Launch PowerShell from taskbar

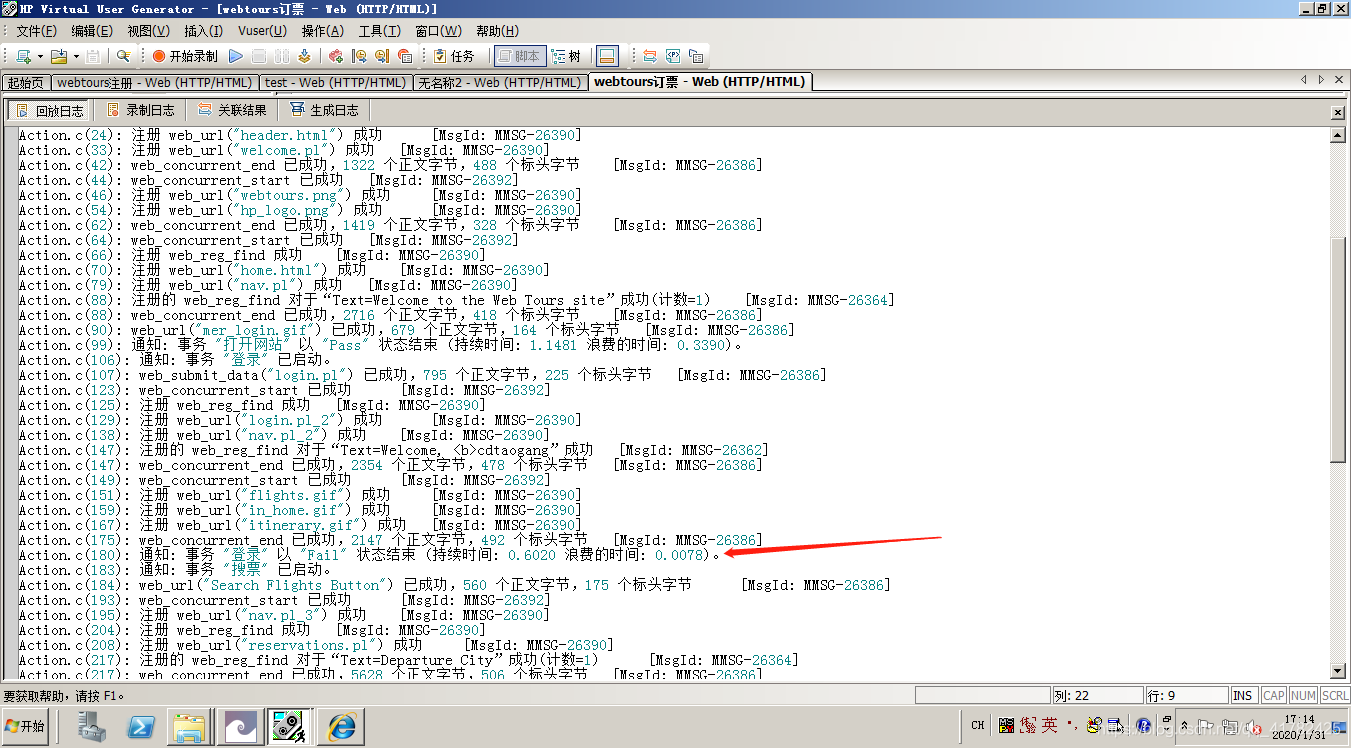coord(140,726)
